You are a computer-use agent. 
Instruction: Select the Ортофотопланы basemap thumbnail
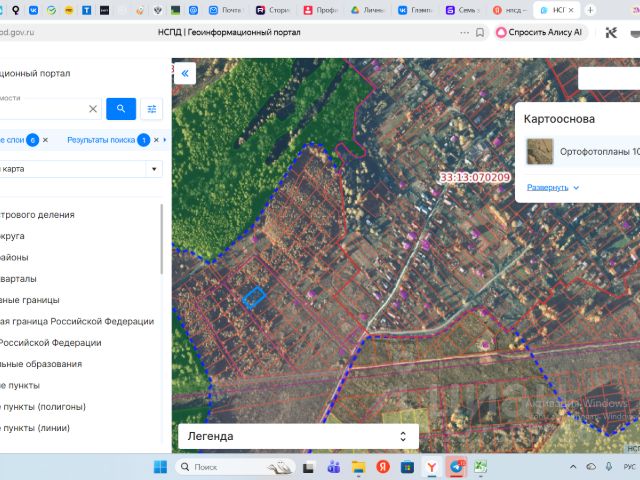(x=540, y=152)
